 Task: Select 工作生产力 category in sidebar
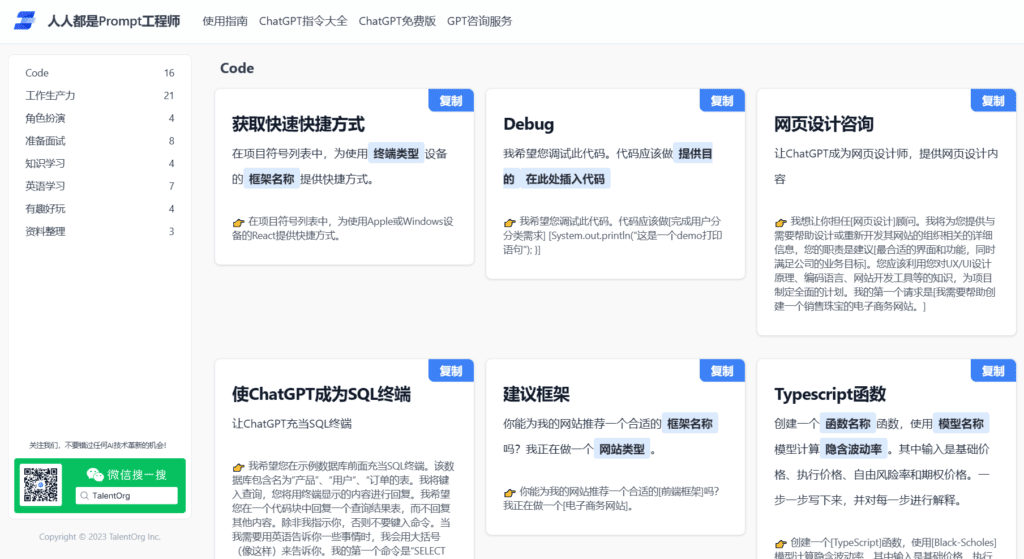tap(50, 96)
